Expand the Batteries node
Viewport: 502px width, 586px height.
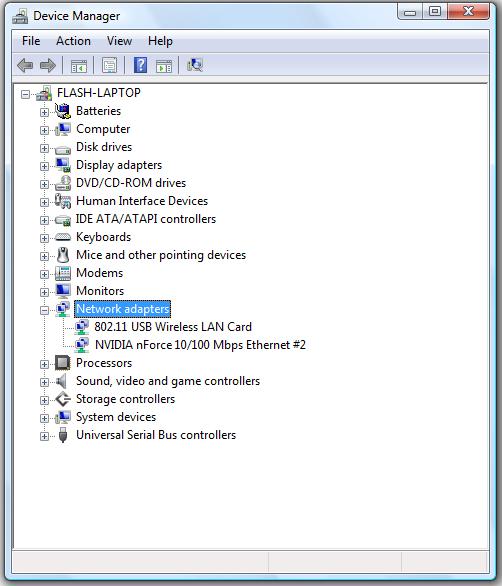(x=44, y=112)
